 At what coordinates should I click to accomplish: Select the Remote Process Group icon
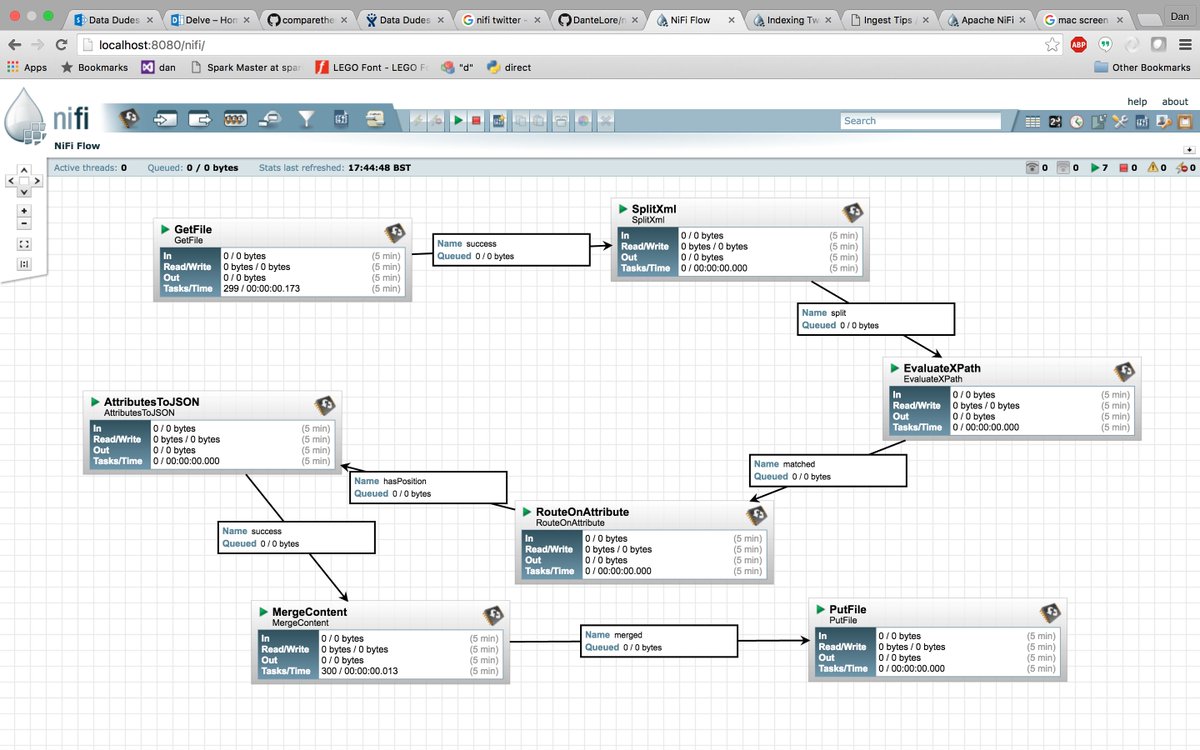click(270, 119)
